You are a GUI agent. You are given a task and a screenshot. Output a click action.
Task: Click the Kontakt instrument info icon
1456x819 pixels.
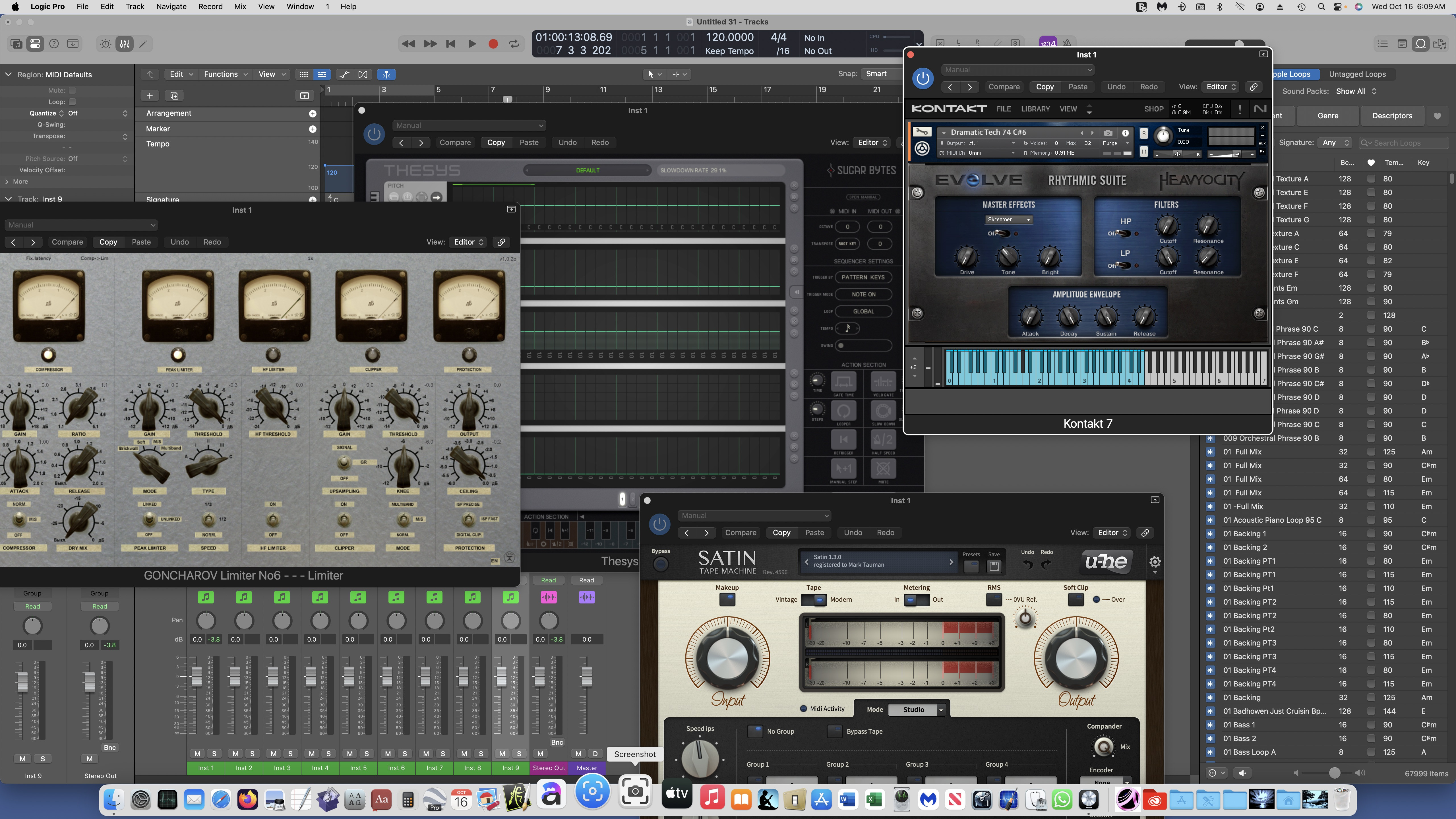click(x=1125, y=133)
